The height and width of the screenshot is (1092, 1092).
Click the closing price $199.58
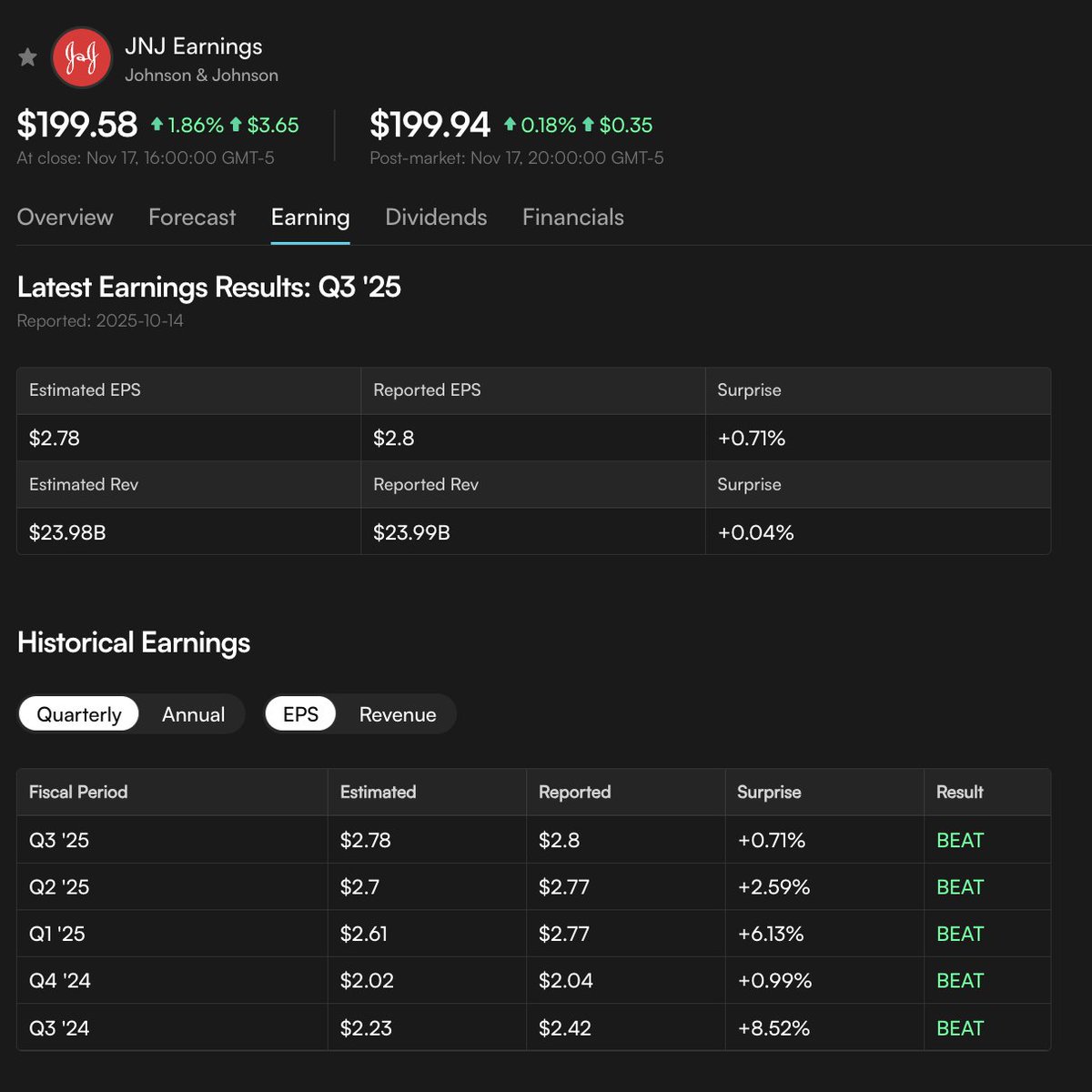(77, 125)
